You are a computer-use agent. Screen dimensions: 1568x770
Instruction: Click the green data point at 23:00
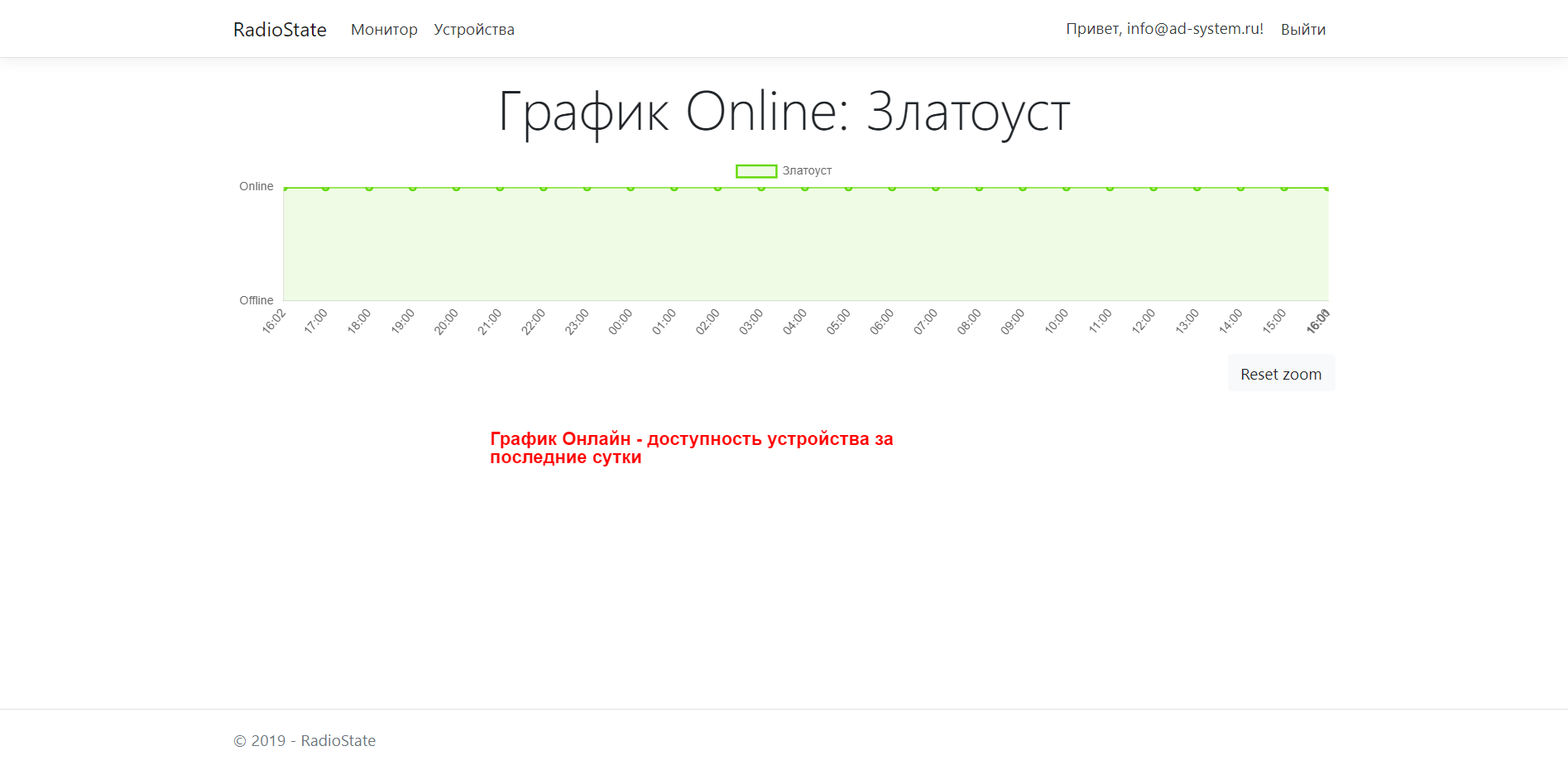tap(587, 188)
